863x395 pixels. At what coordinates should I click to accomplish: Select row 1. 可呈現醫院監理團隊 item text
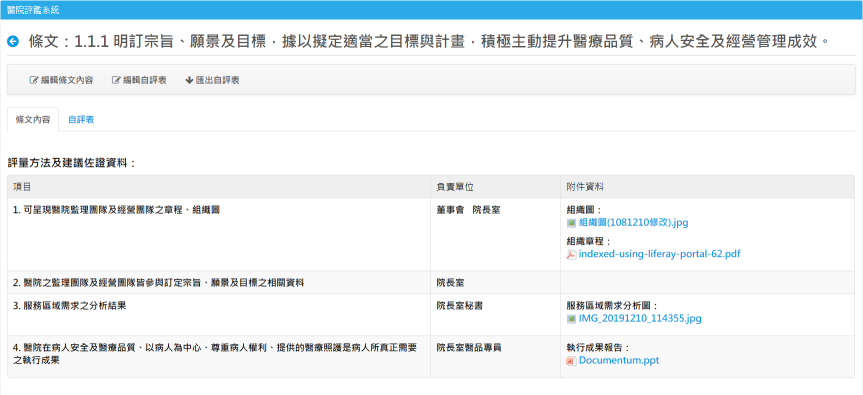pyautogui.click(x=116, y=210)
